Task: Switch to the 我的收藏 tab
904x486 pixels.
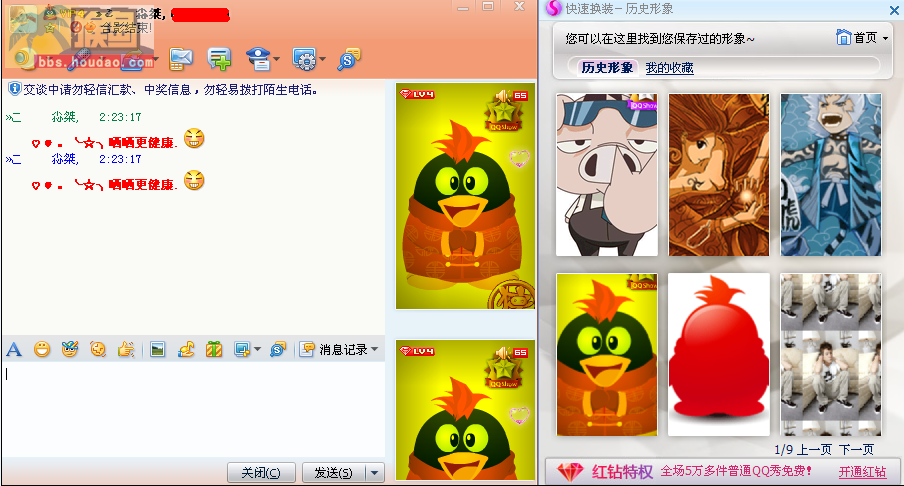Action: point(669,68)
